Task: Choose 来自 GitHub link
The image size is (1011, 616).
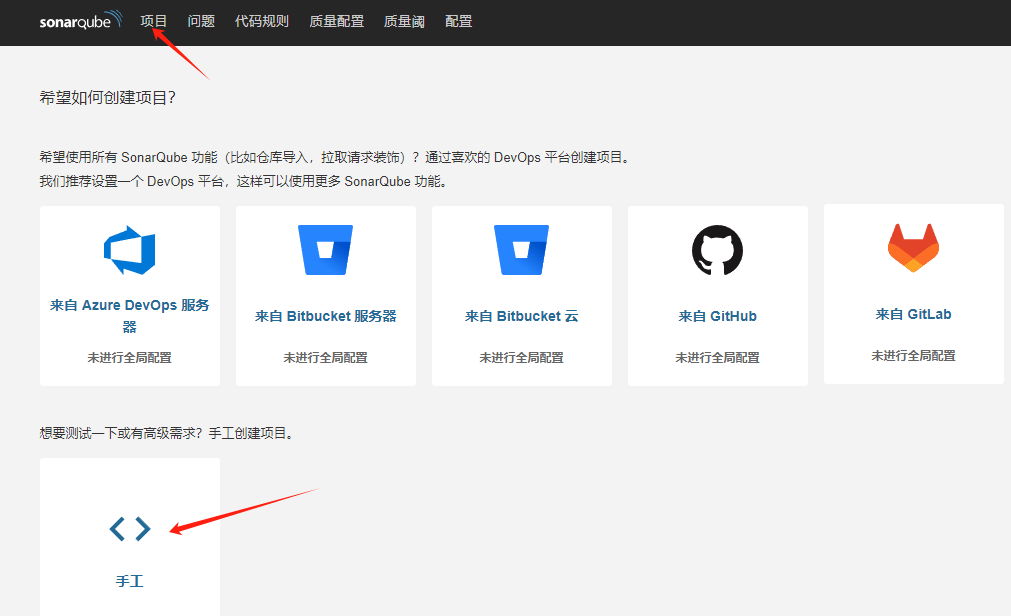Action: (x=718, y=316)
